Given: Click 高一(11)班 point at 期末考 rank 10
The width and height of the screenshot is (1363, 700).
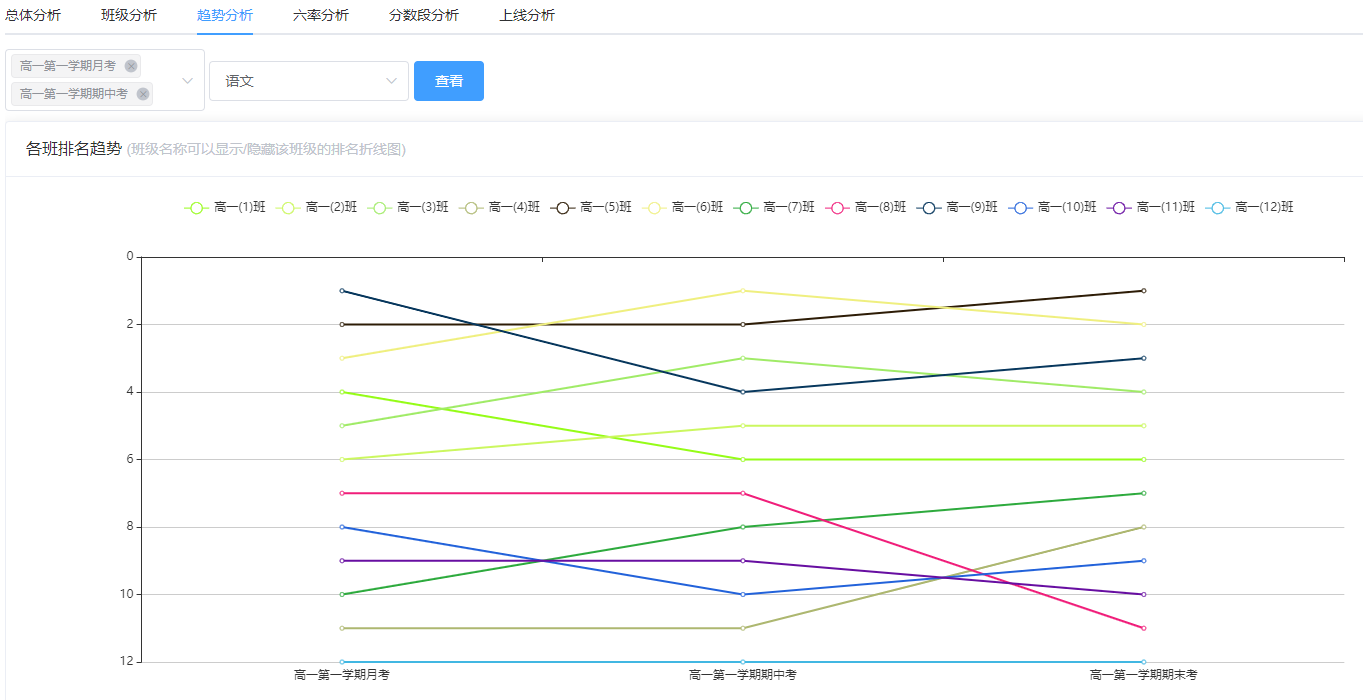Looking at the screenshot, I should click(1143, 594).
